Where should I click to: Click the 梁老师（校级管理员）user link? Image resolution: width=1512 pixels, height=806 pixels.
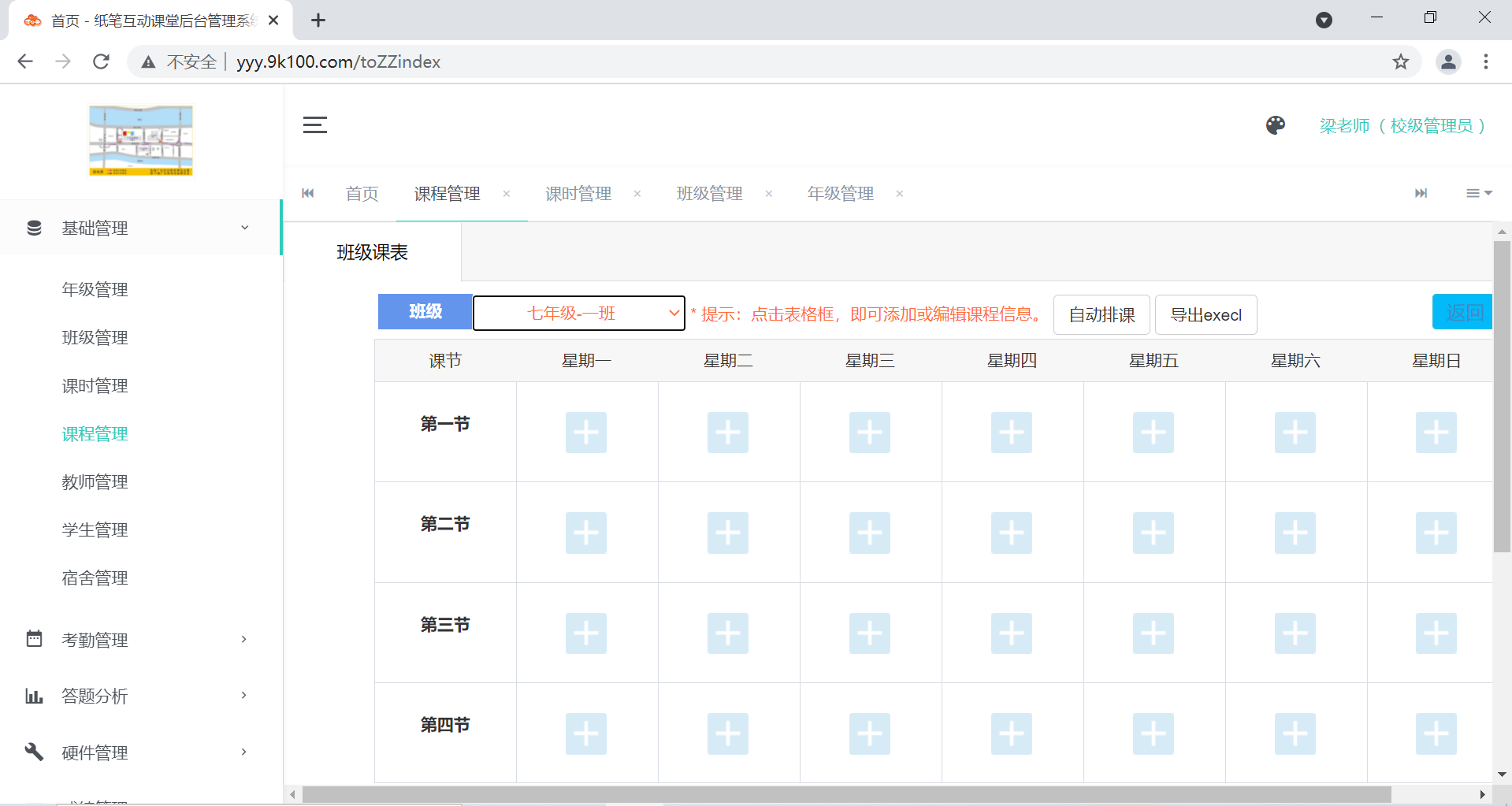pyautogui.click(x=1402, y=125)
